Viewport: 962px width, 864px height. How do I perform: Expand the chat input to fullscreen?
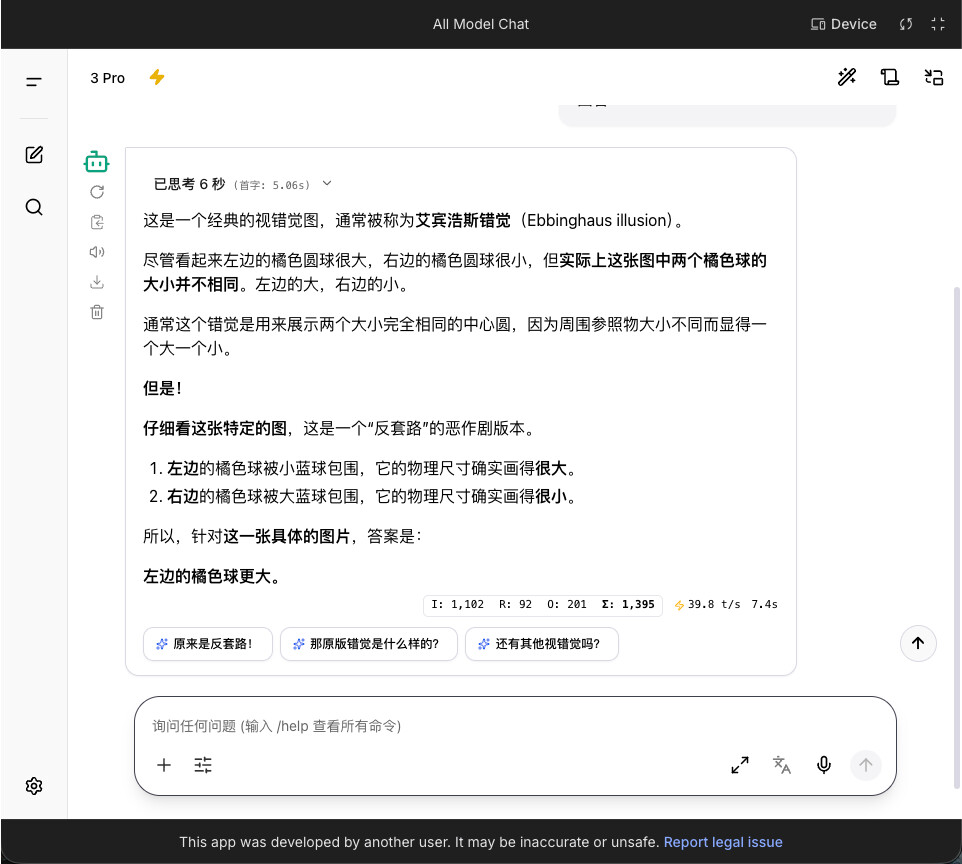[x=740, y=765]
